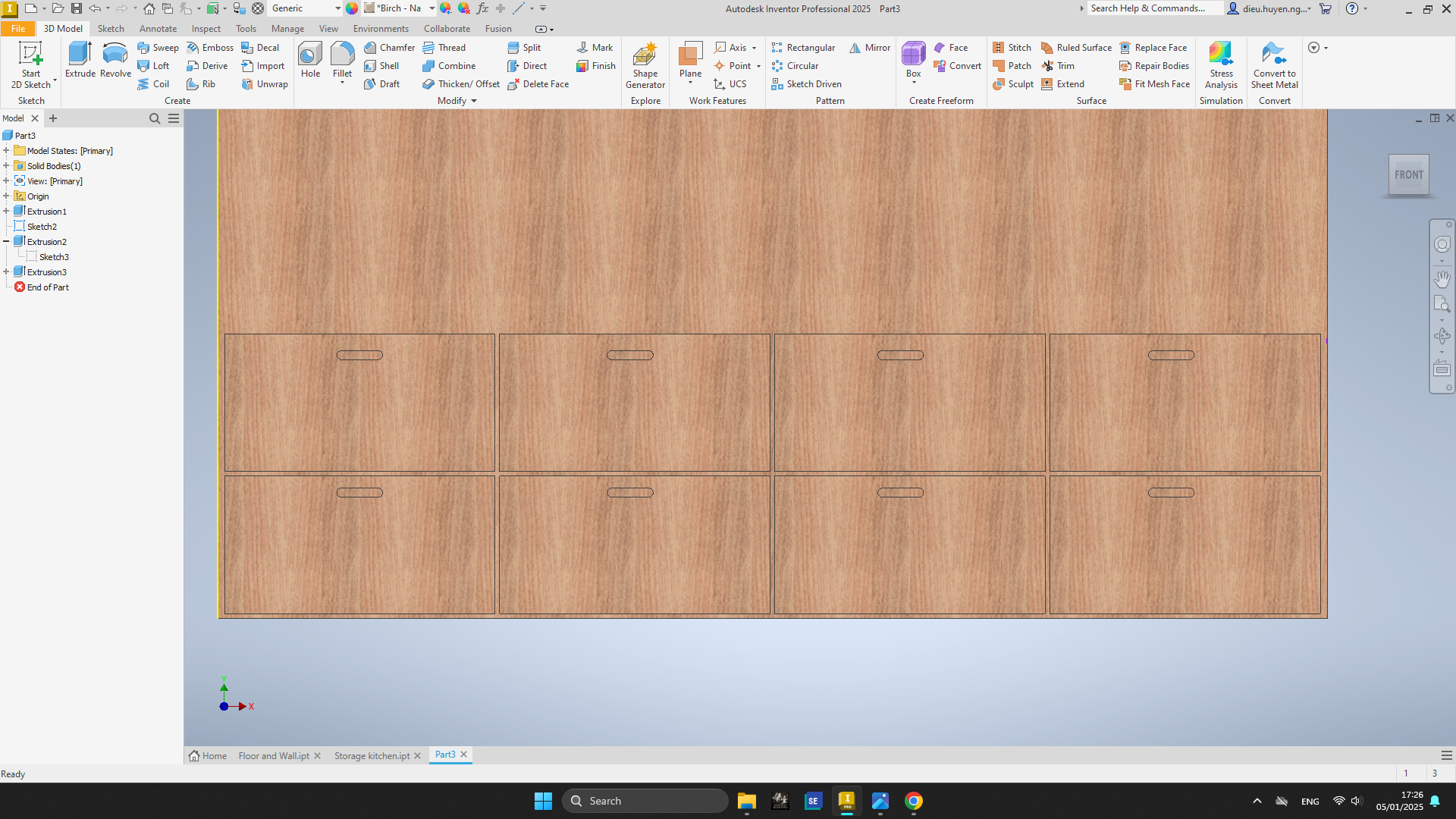The image size is (1456, 819).
Task: Select the Emboss tool
Action: pyautogui.click(x=210, y=48)
